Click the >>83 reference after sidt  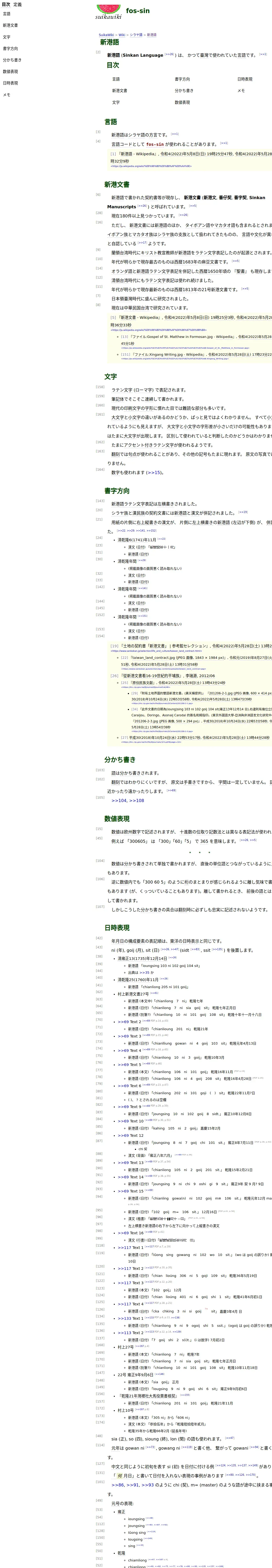[x=195, y=949]
